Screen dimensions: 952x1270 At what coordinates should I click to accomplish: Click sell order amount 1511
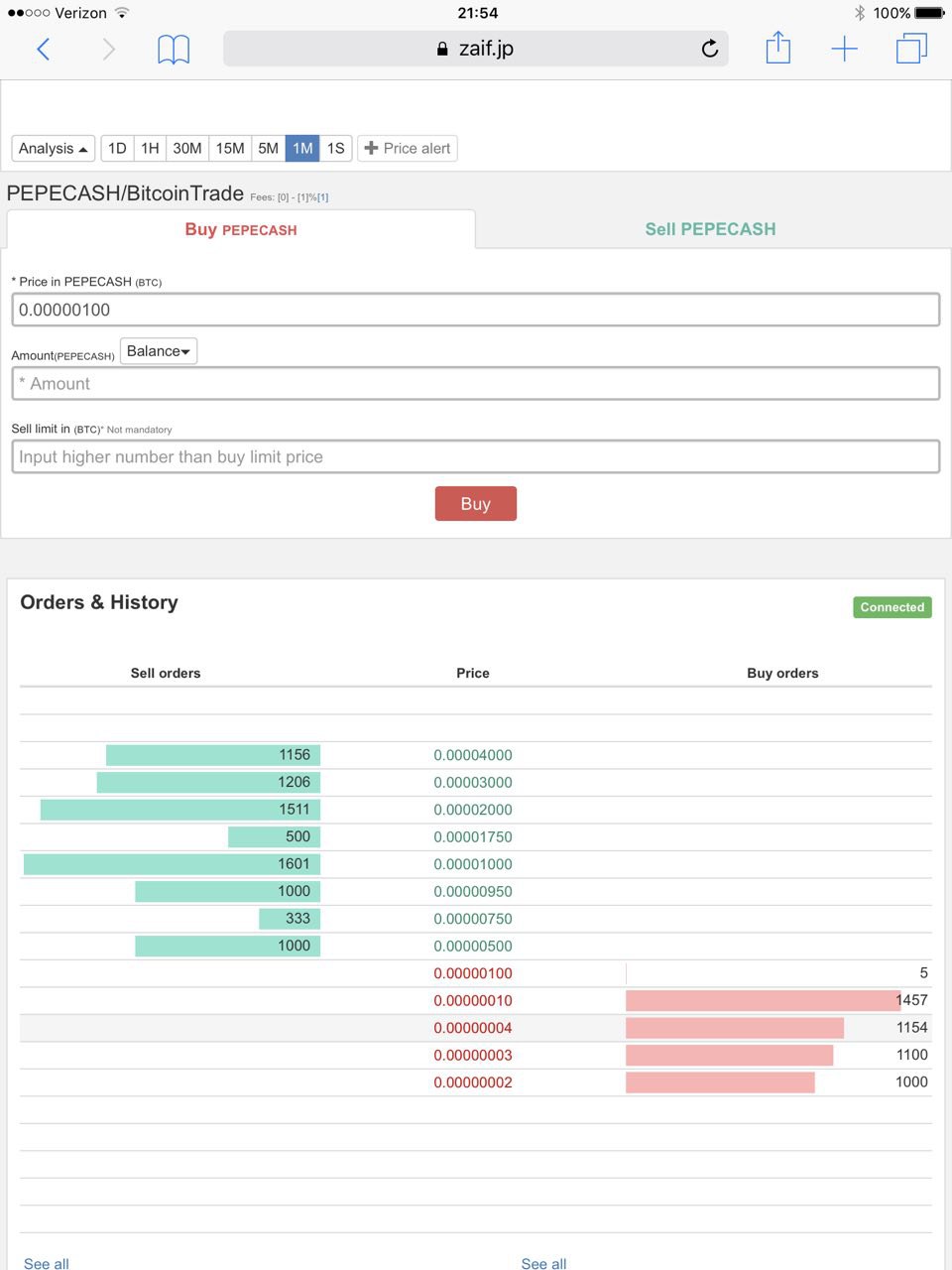pyautogui.click(x=295, y=810)
